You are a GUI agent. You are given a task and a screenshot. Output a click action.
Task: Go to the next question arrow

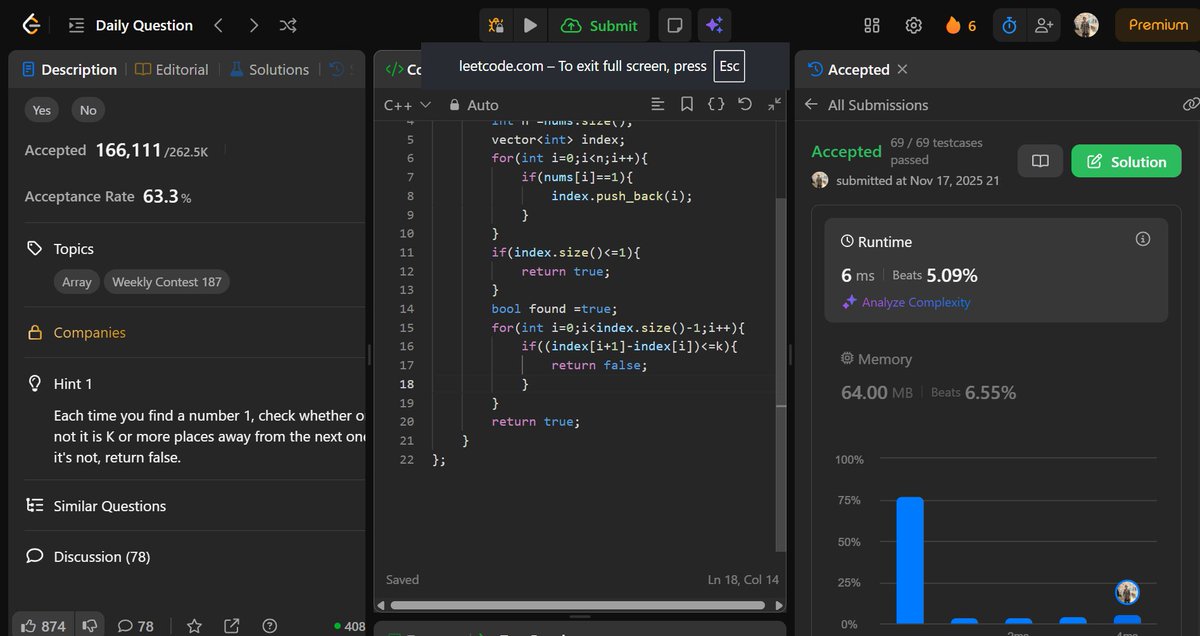point(254,25)
